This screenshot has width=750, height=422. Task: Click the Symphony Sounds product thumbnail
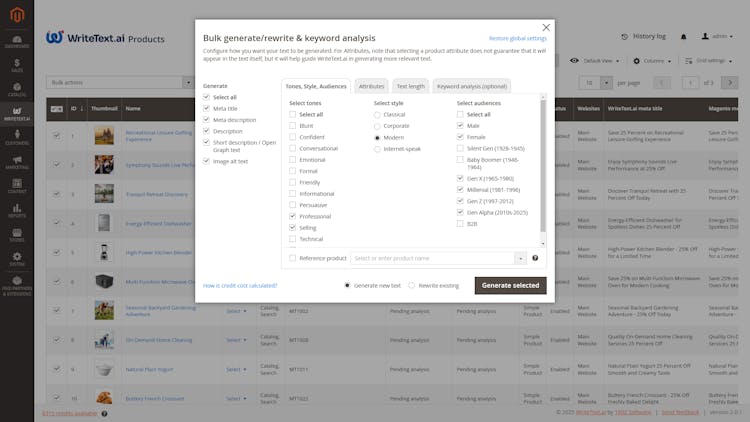(x=104, y=165)
